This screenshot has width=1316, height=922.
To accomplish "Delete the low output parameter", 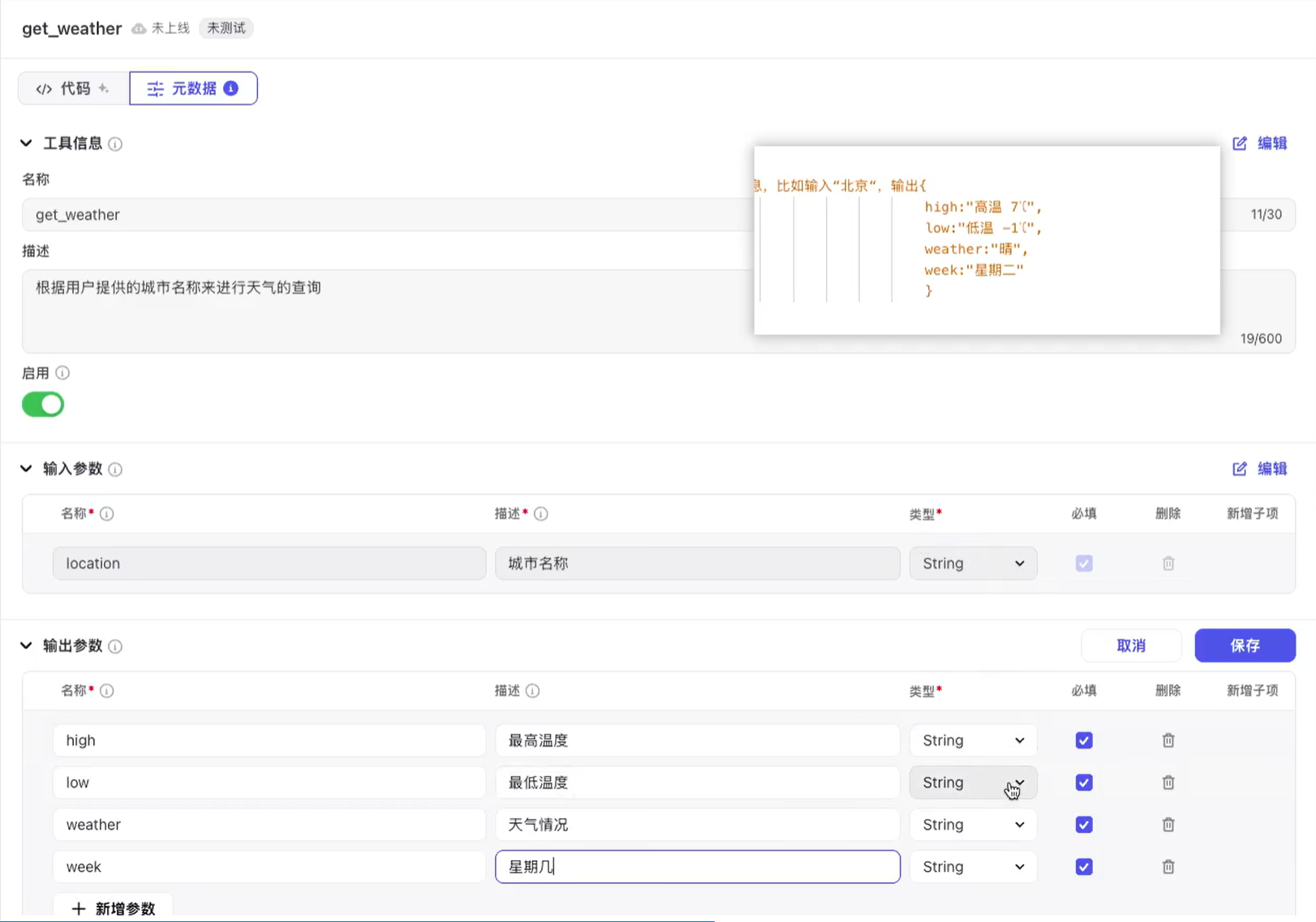I will point(1168,783).
